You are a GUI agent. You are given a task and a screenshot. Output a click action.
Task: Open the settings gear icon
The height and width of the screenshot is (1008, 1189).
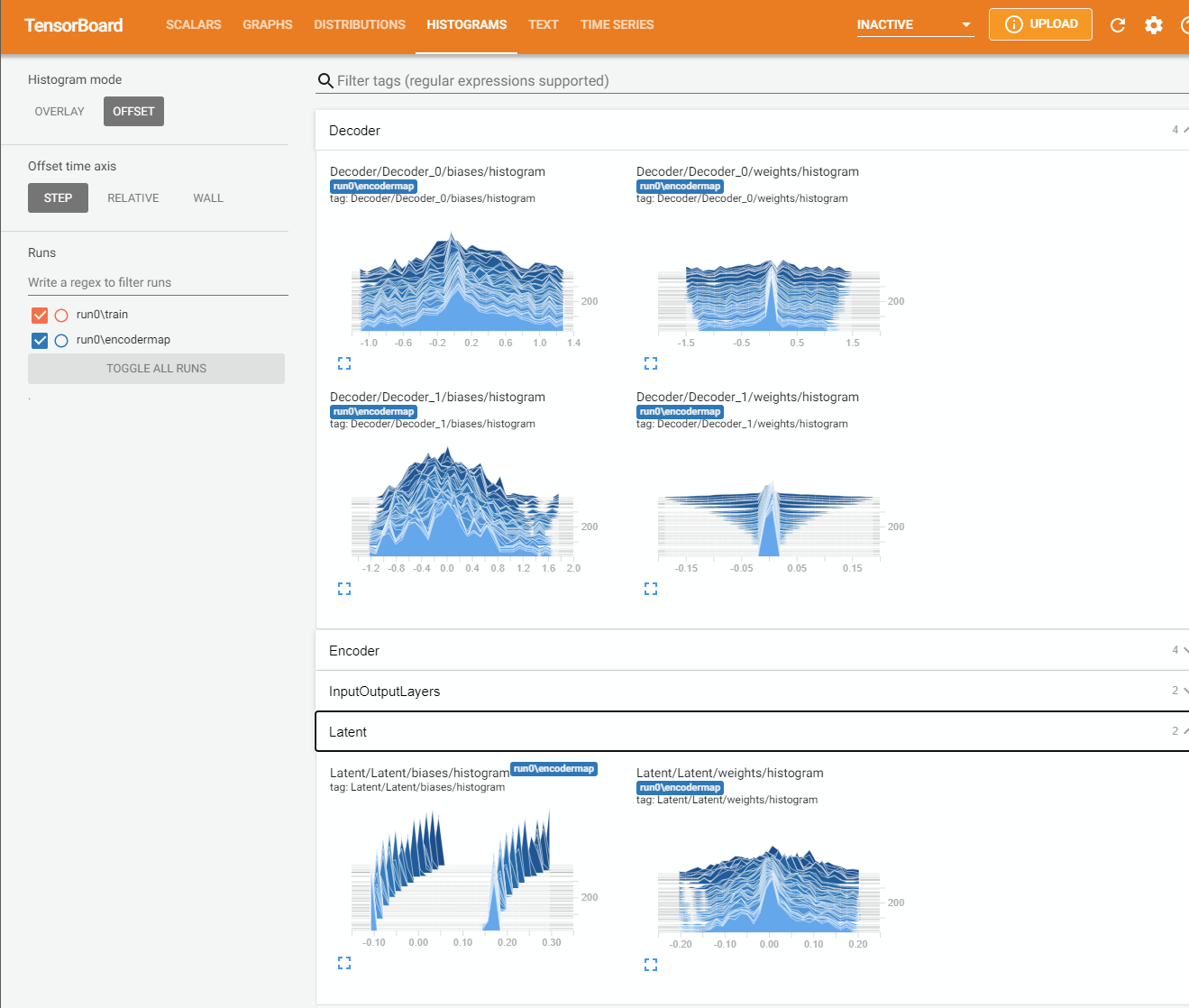click(1154, 25)
